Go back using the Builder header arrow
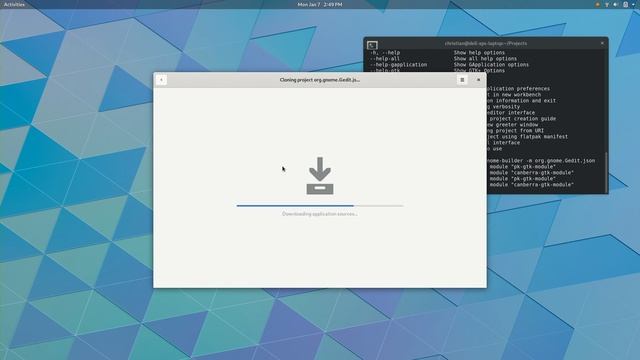The height and width of the screenshot is (360, 640). 162,80
